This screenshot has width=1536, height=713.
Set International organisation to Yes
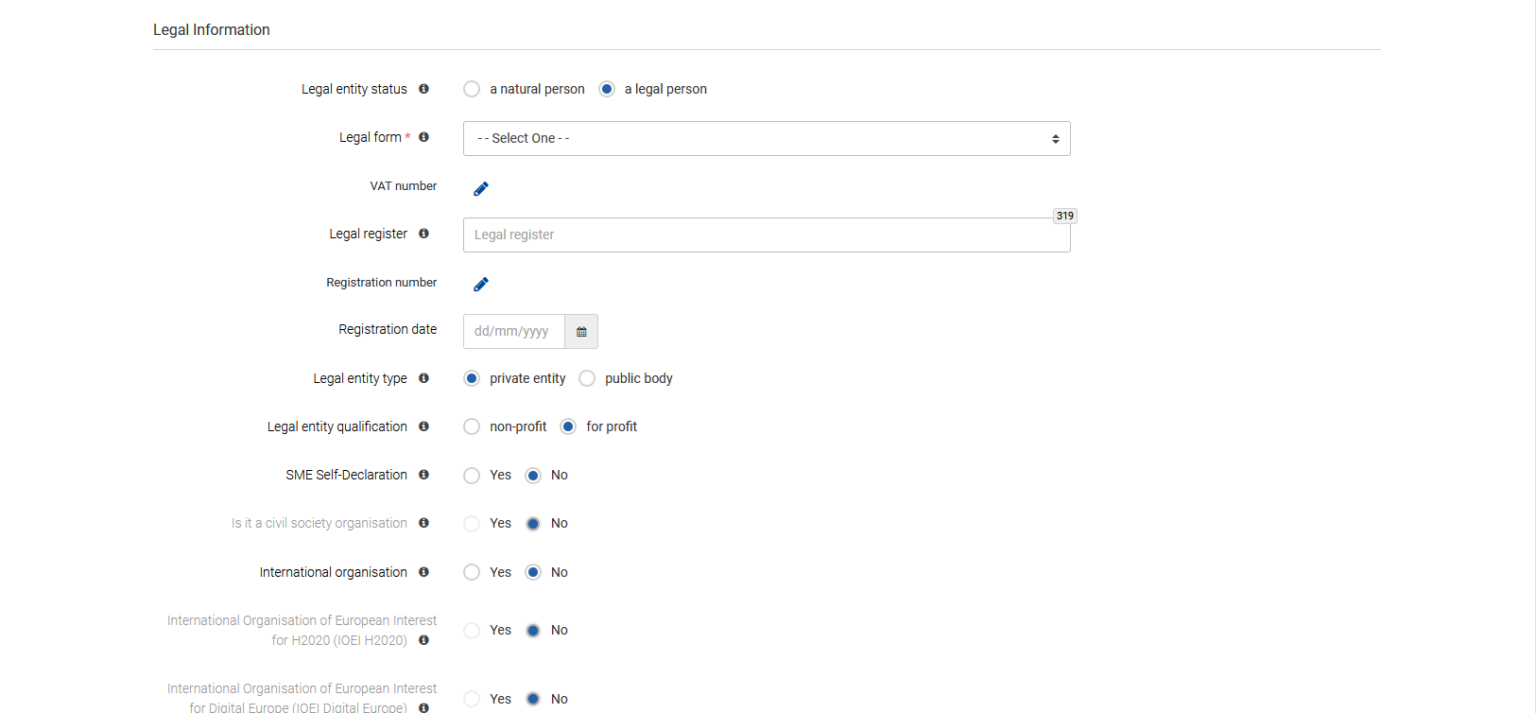[x=472, y=572]
